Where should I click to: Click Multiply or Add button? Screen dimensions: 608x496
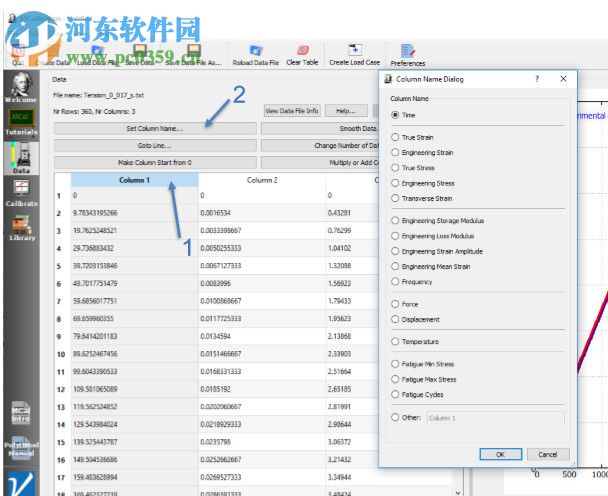pyautogui.click(x=320, y=162)
